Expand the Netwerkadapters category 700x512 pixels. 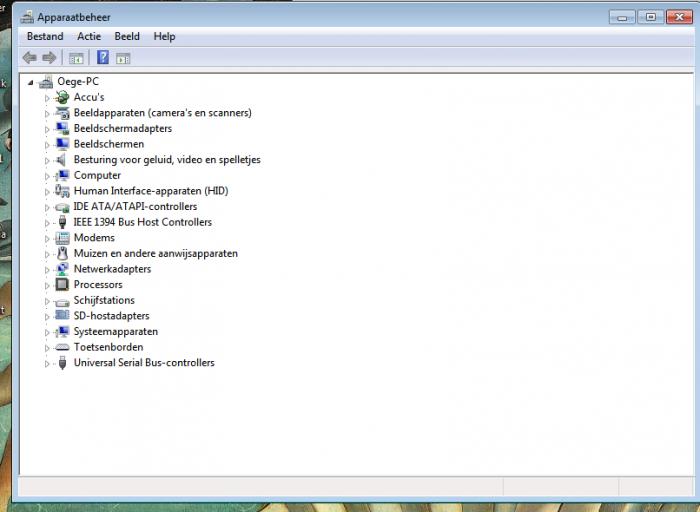tap(47, 270)
